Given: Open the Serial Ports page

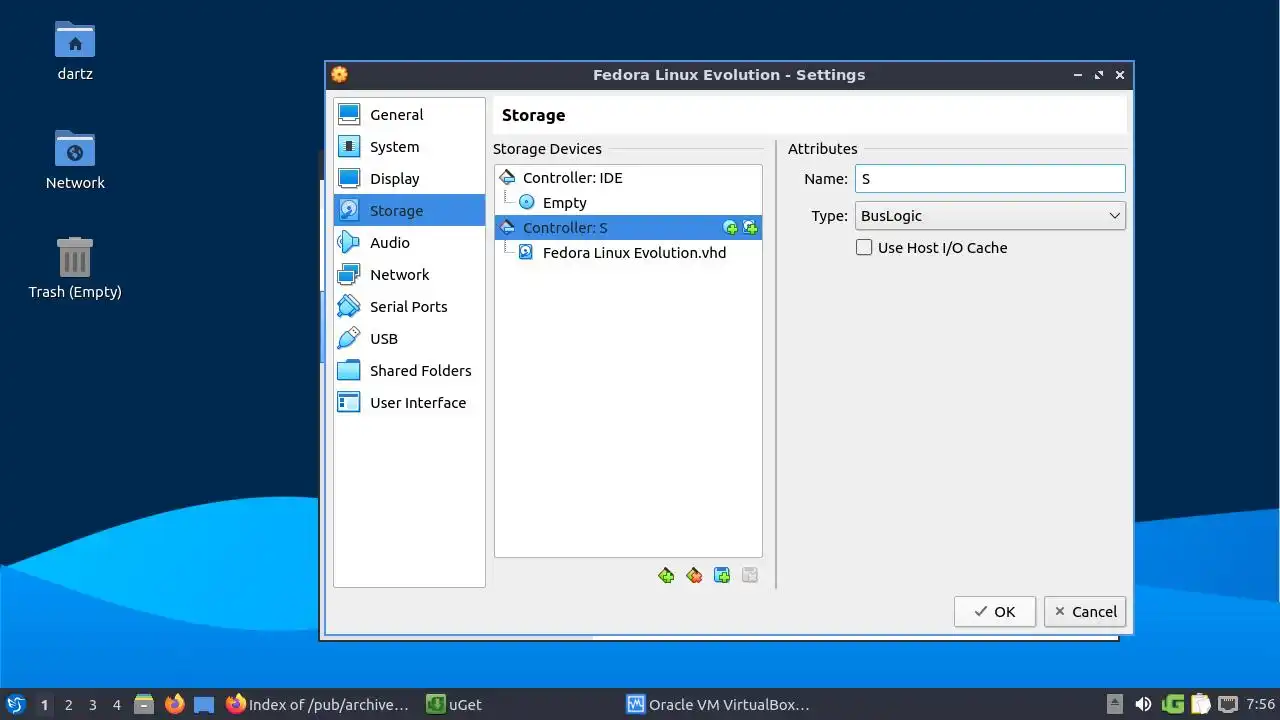Looking at the screenshot, I should coord(409,307).
